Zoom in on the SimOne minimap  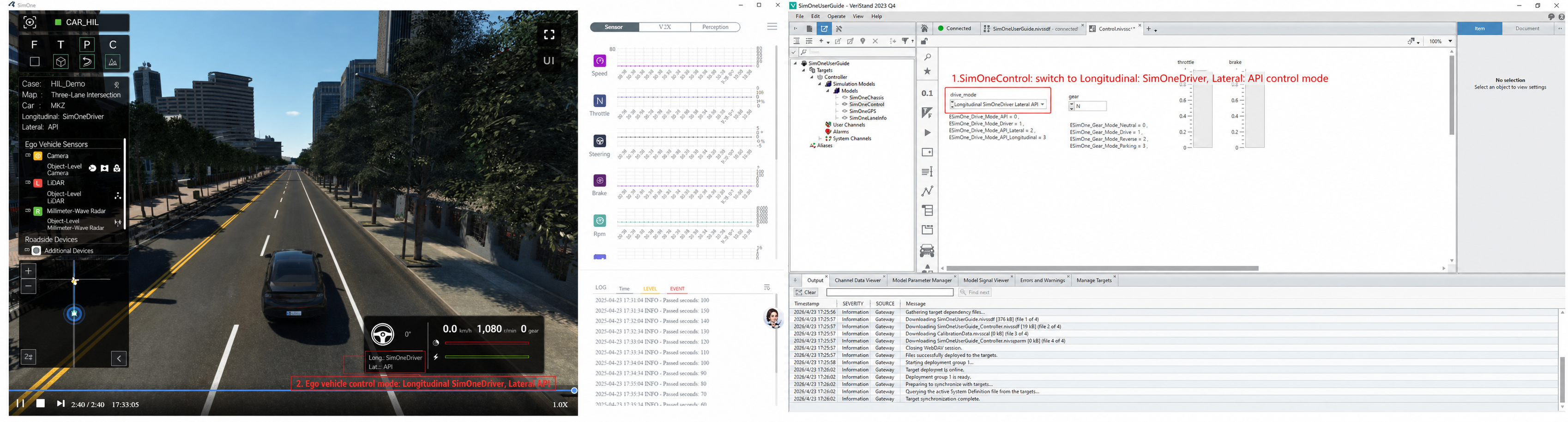coord(29,271)
